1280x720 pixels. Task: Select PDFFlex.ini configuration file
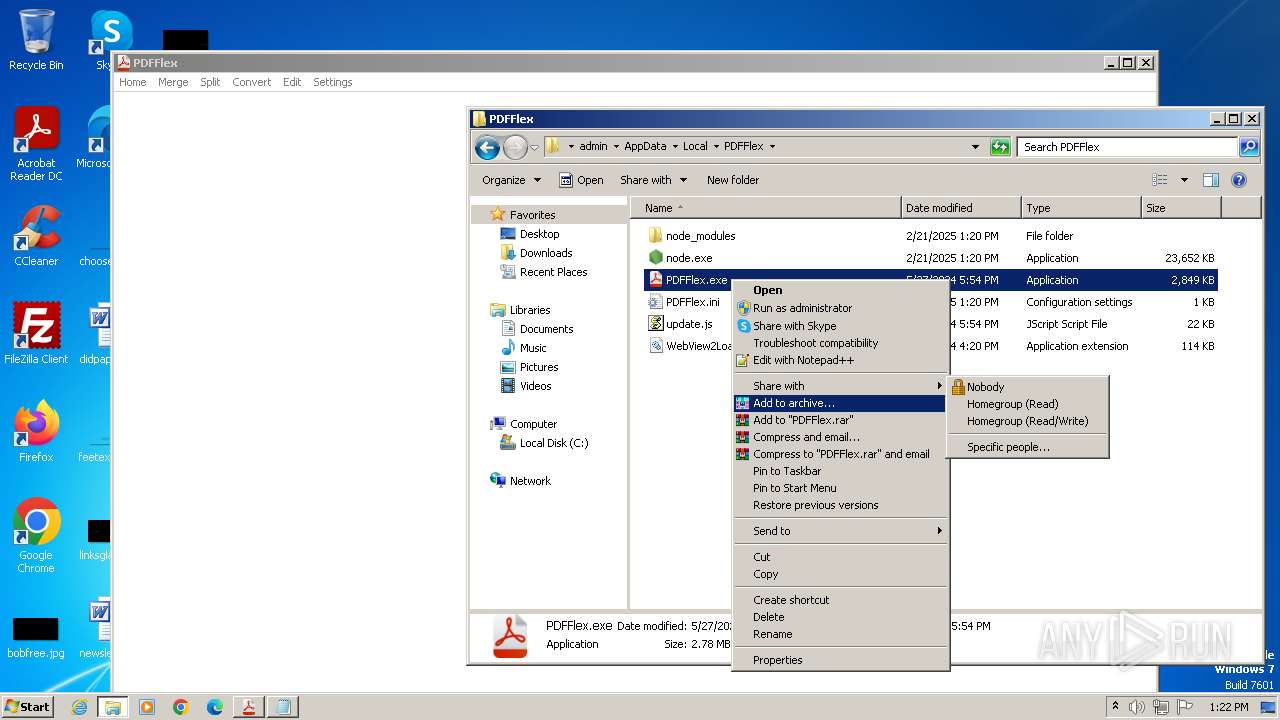692,302
